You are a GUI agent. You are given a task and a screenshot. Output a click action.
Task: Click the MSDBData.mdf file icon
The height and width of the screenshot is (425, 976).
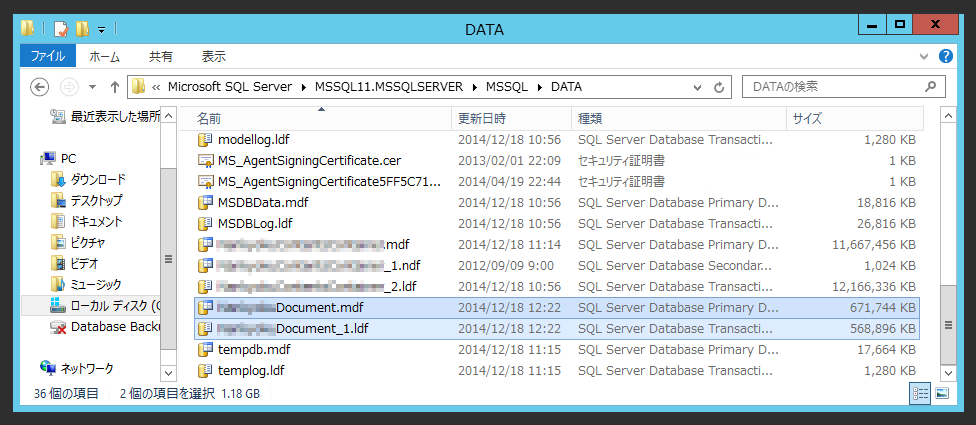click(x=205, y=203)
